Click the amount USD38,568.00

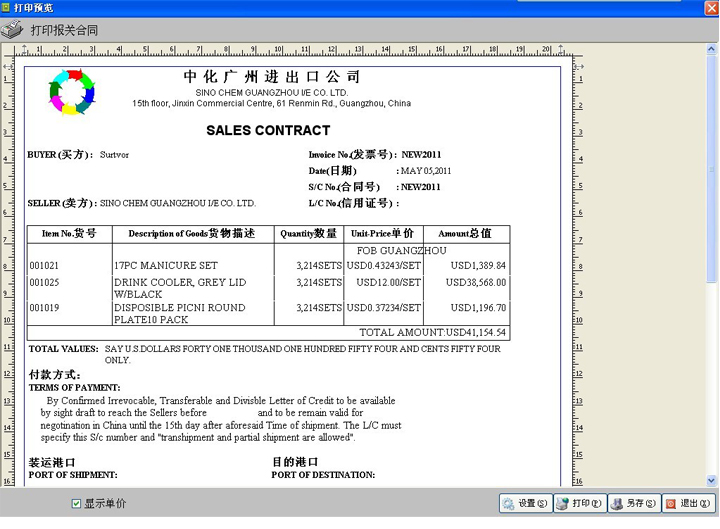pyautogui.click(x=476, y=282)
